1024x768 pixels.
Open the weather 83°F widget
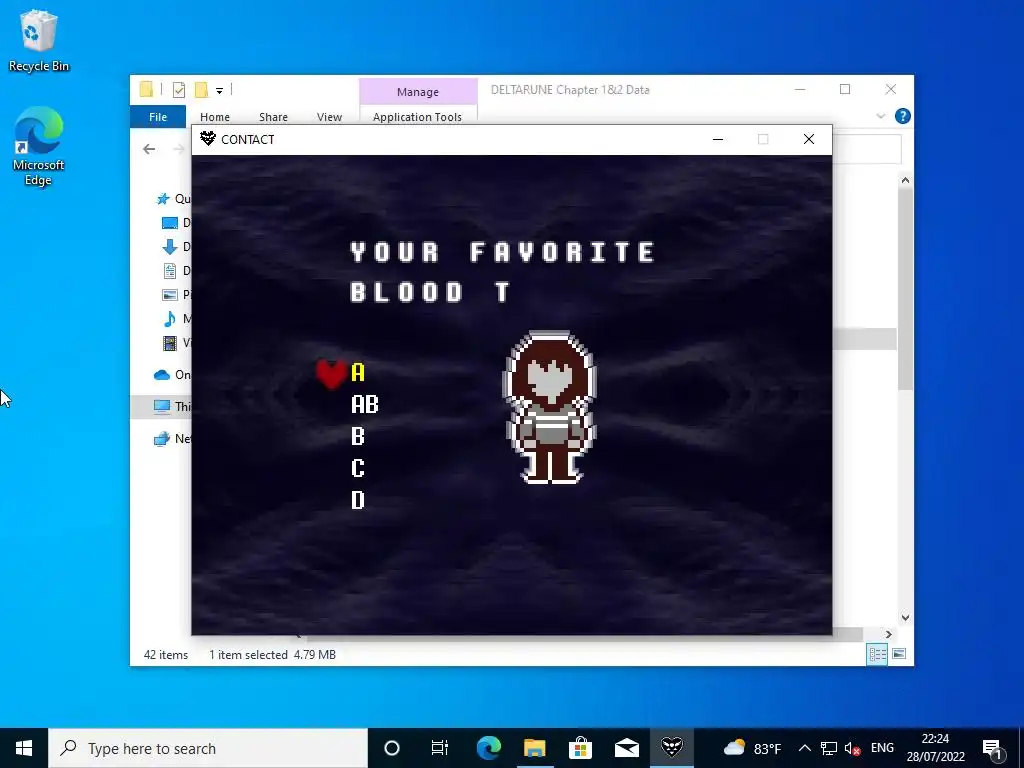752,748
